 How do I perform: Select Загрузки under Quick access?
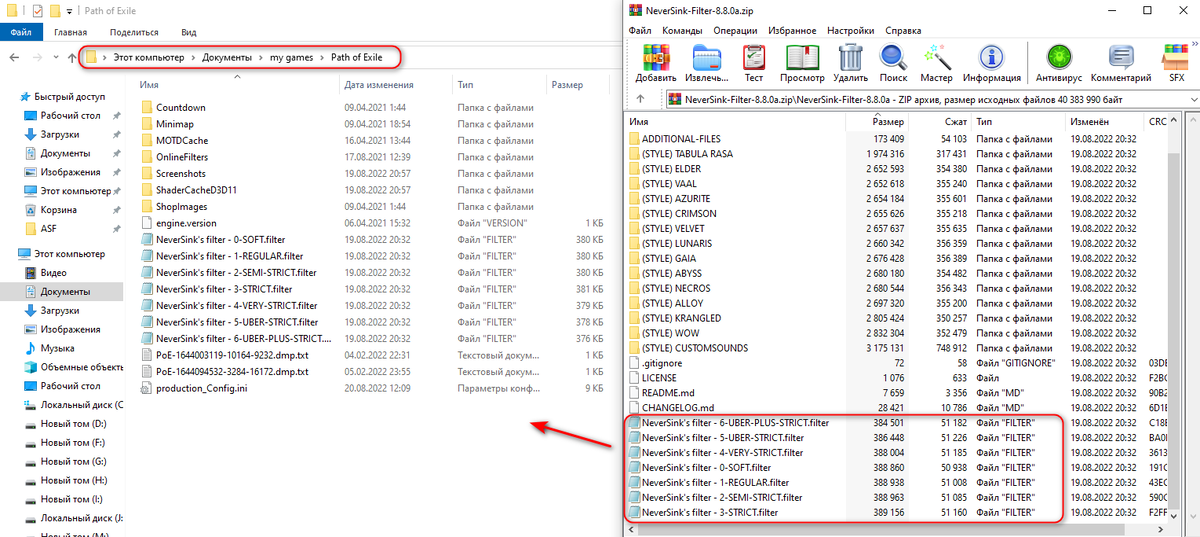pos(59,134)
